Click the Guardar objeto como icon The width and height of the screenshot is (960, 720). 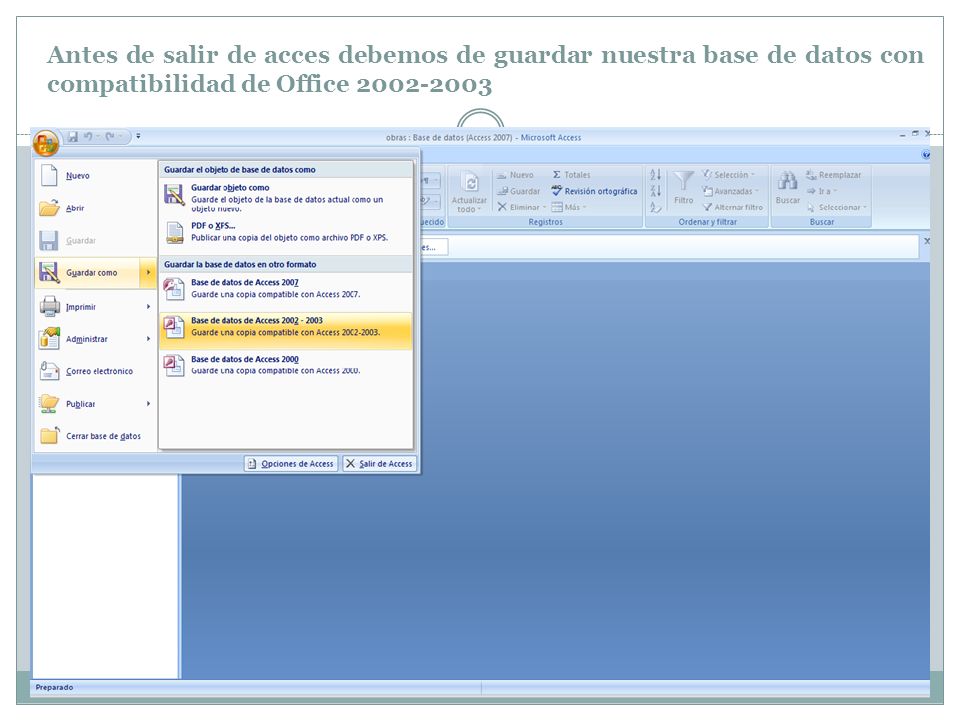174,195
